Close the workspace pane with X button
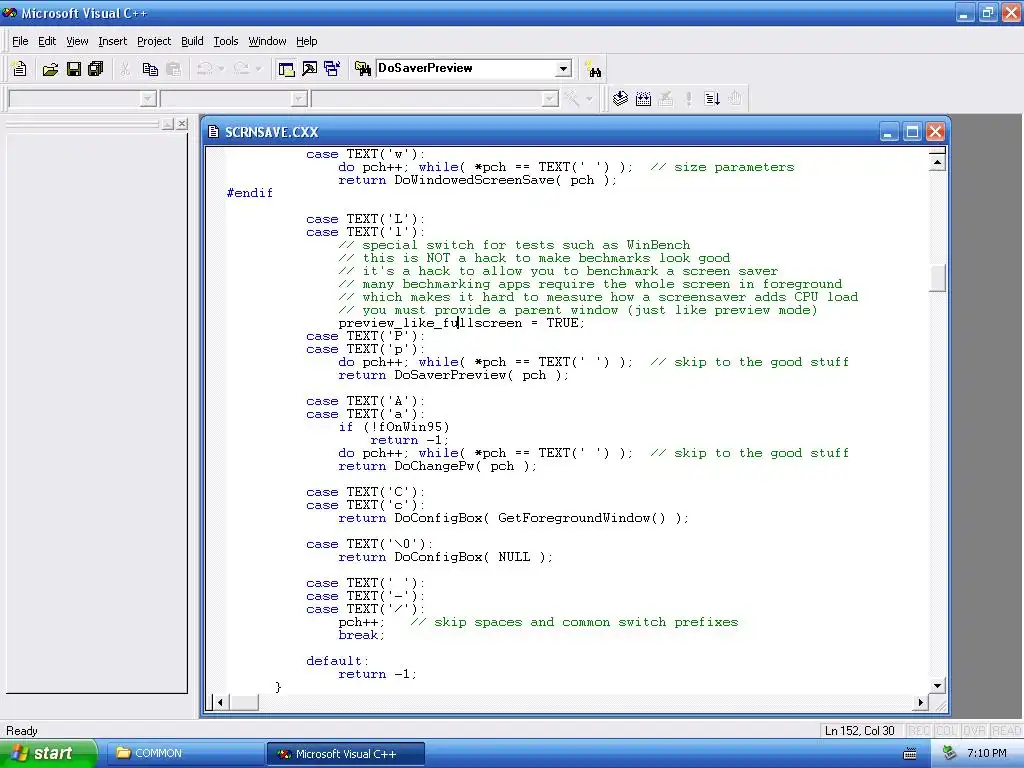Screen dimensions: 1024x768 click(182, 123)
